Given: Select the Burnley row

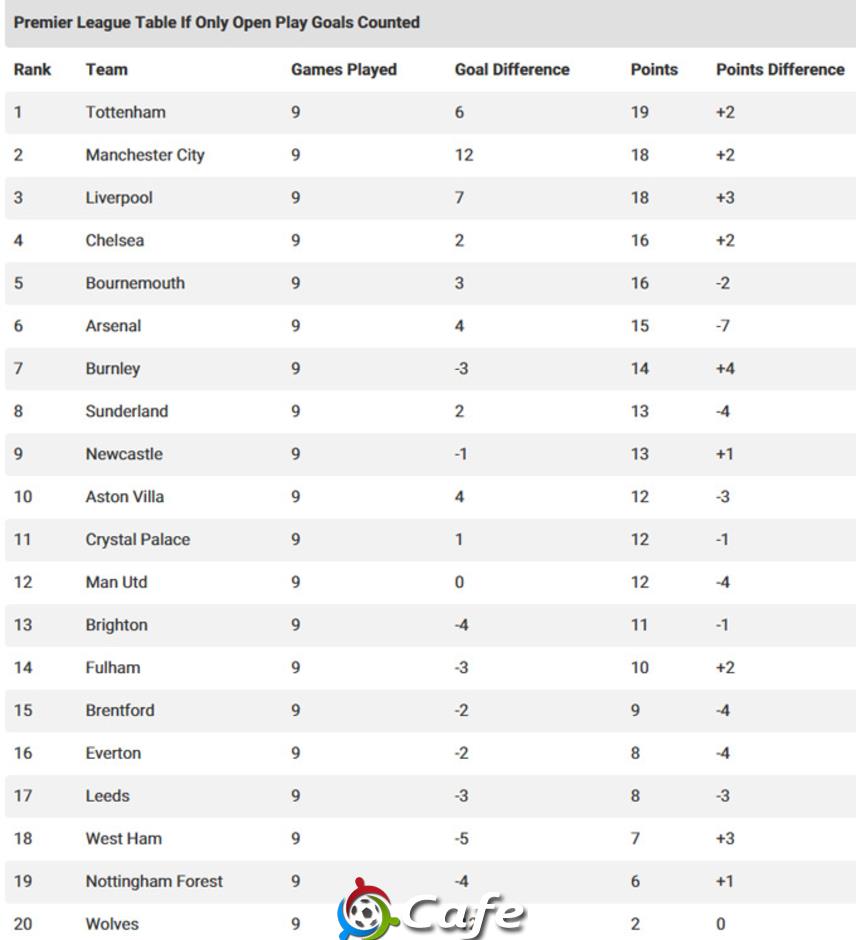Looking at the screenshot, I should coord(428,369).
